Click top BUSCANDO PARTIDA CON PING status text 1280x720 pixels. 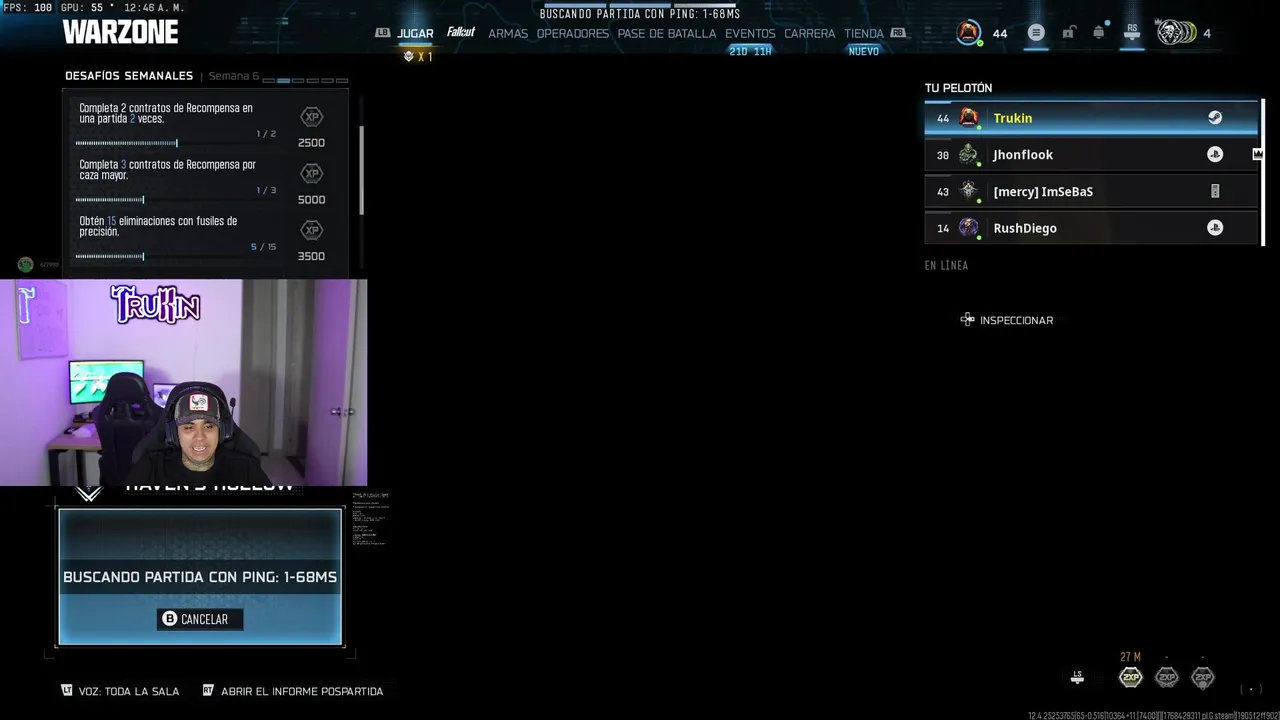tap(640, 14)
